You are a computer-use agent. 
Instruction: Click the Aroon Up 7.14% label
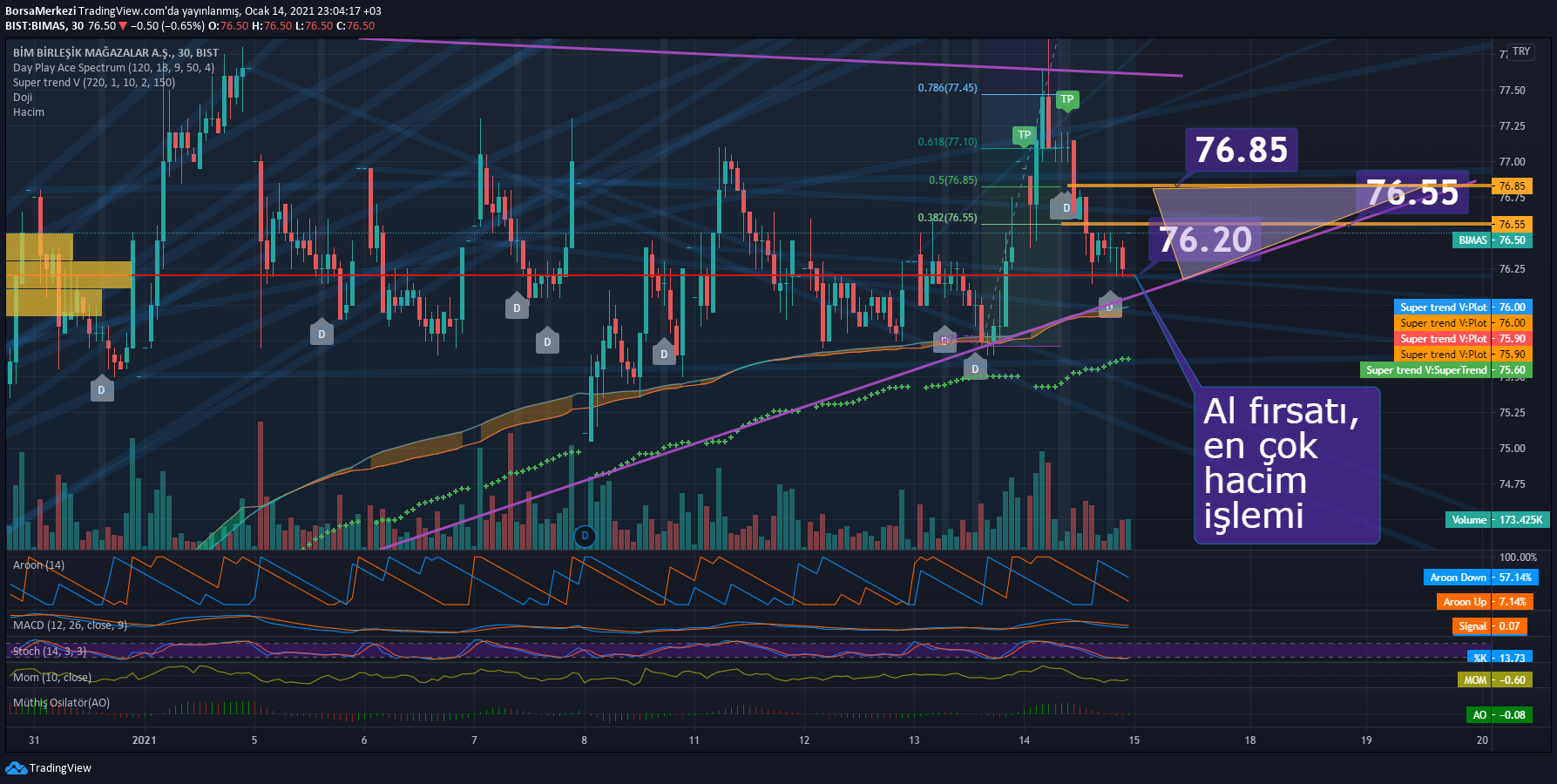pyautogui.click(x=1484, y=601)
